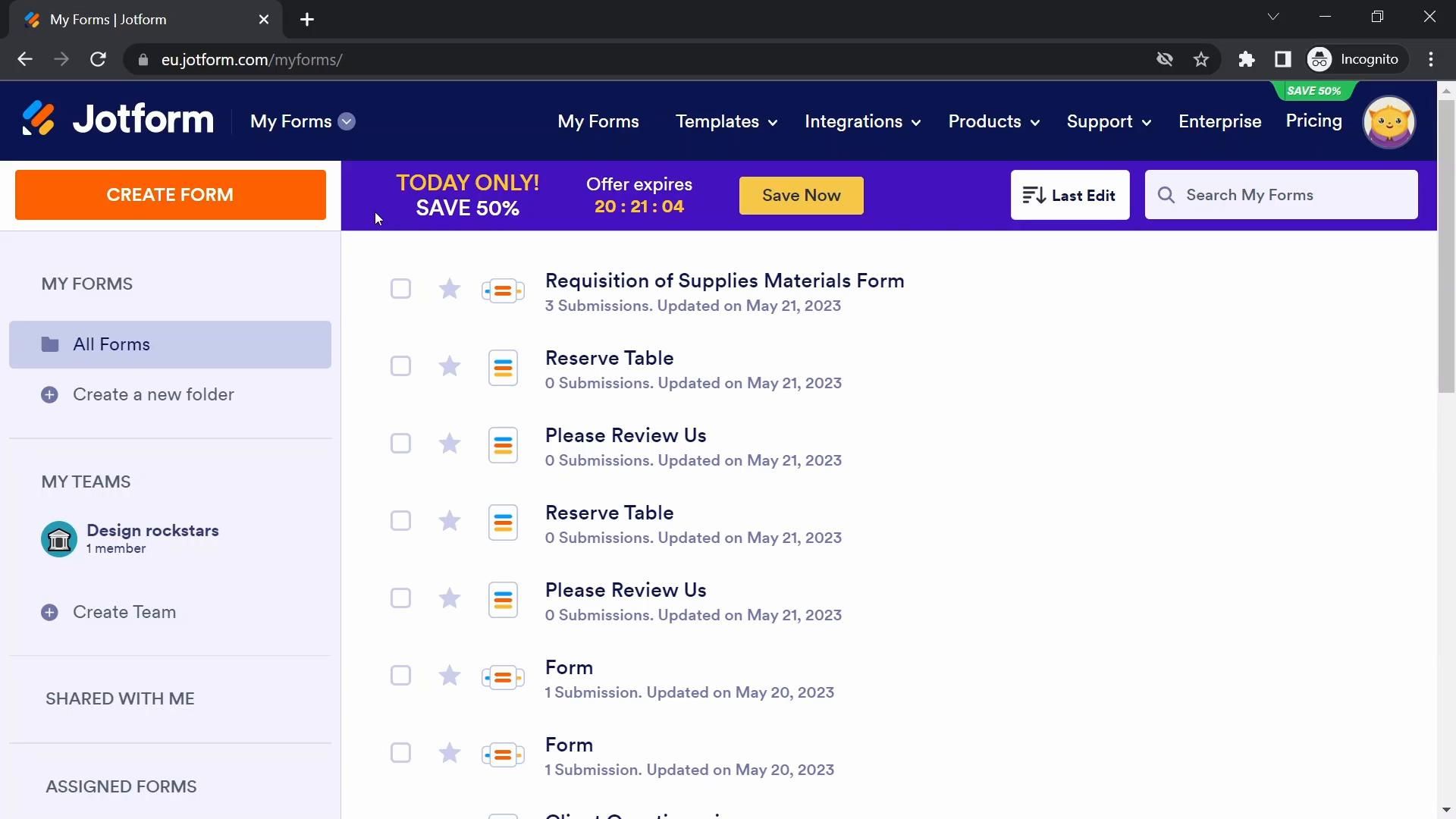The width and height of the screenshot is (1456, 819).
Task: Click the CREATE FORM button
Action: 171,195
